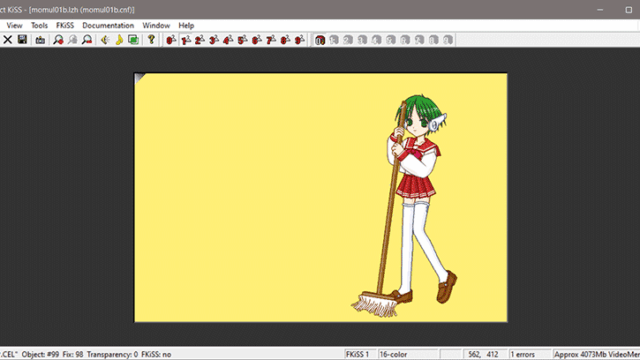Screen dimensions: 640x360
Task: Click the yellow question mark help icon
Action: (x=151, y=40)
